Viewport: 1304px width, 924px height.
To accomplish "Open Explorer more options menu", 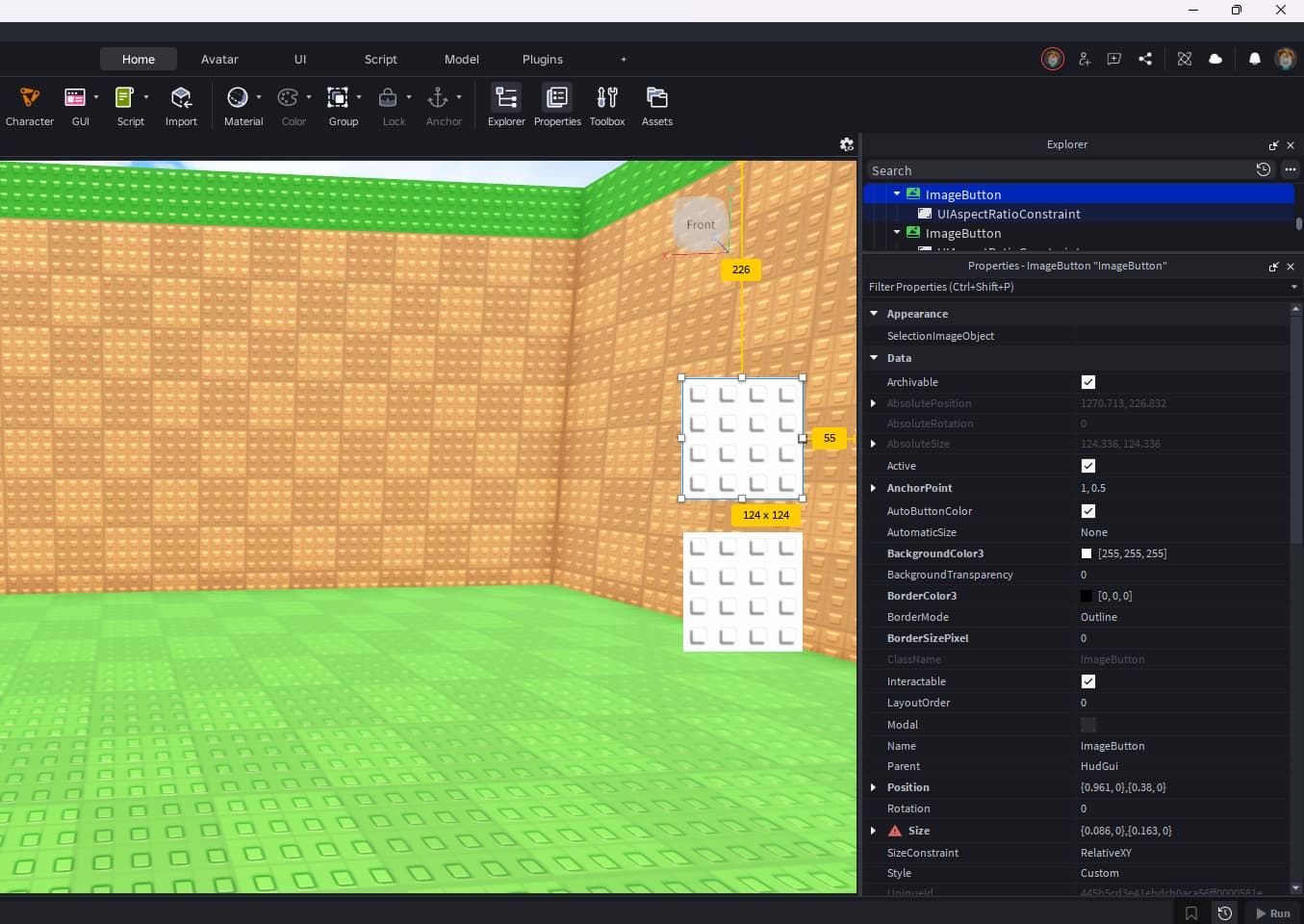I will click(x=1291, y=169).
